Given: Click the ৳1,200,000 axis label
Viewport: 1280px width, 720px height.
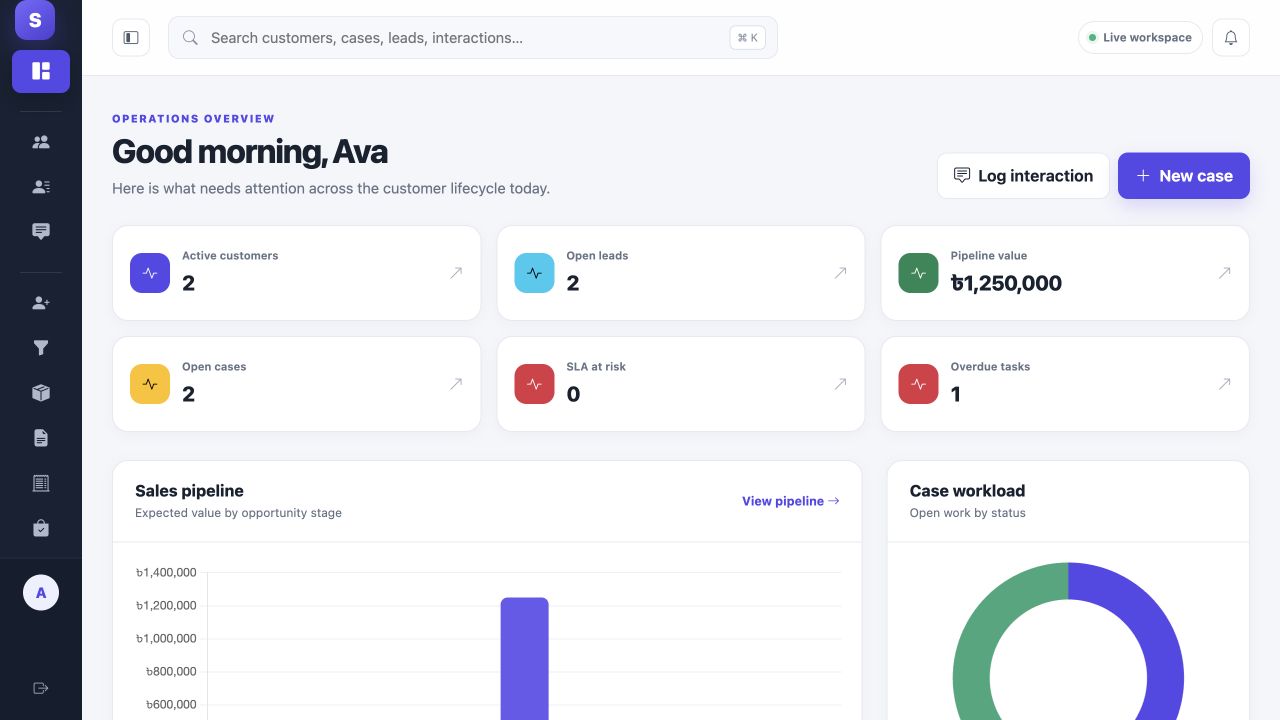Looking at the screenshot, I should point(166,605).
